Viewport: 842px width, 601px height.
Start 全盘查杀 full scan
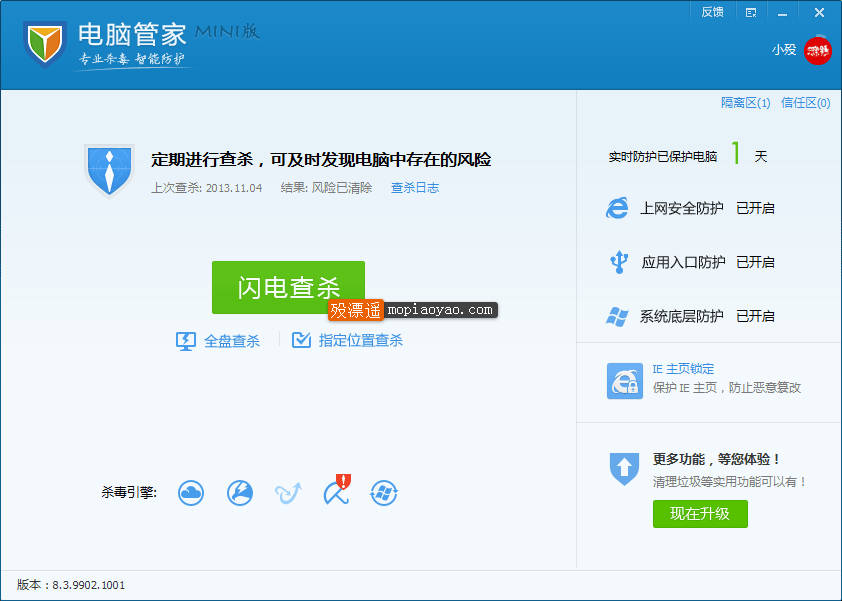[231, 341]
